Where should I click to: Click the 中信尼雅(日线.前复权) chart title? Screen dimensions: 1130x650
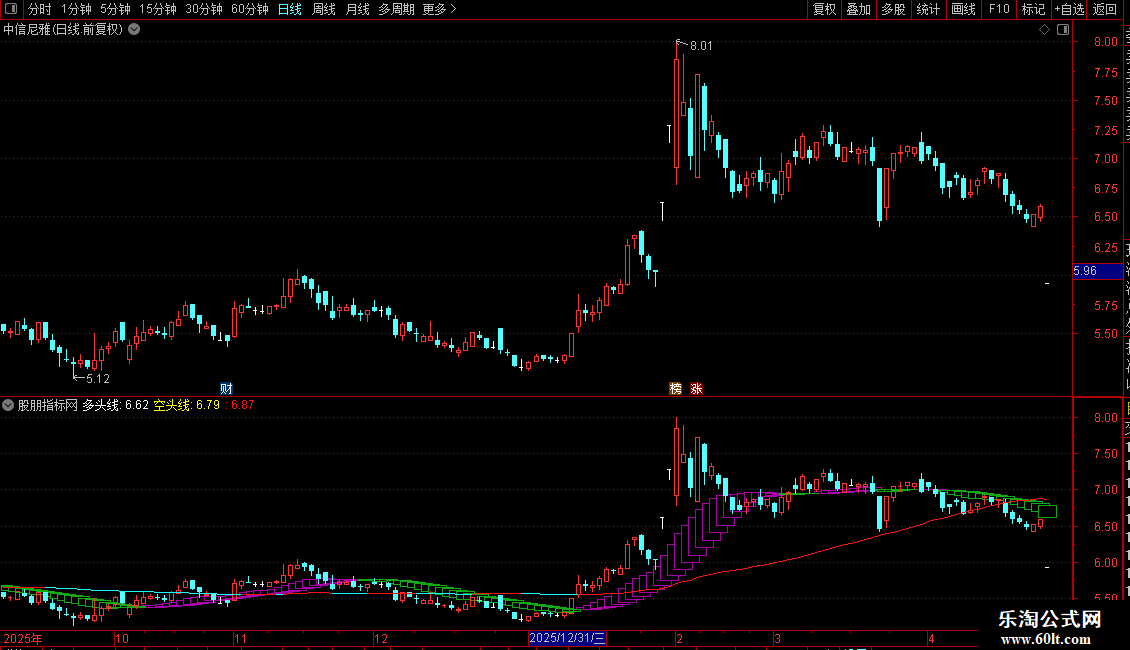click(x=63, y=30)
